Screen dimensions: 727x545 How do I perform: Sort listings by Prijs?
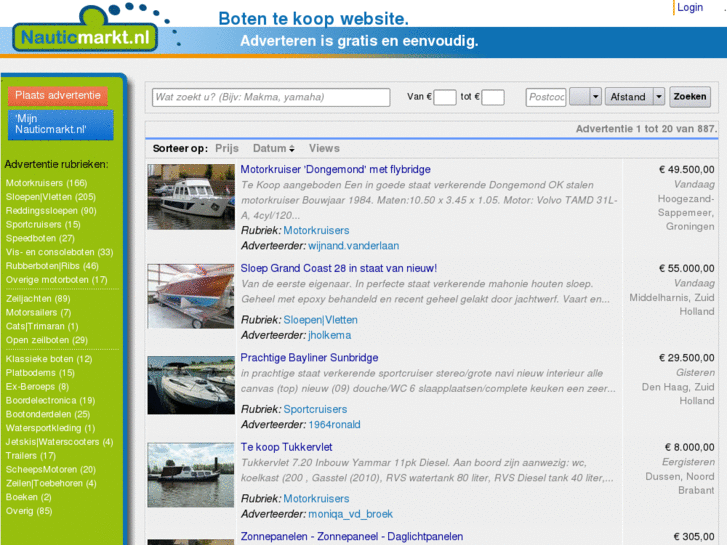point(227,148)
